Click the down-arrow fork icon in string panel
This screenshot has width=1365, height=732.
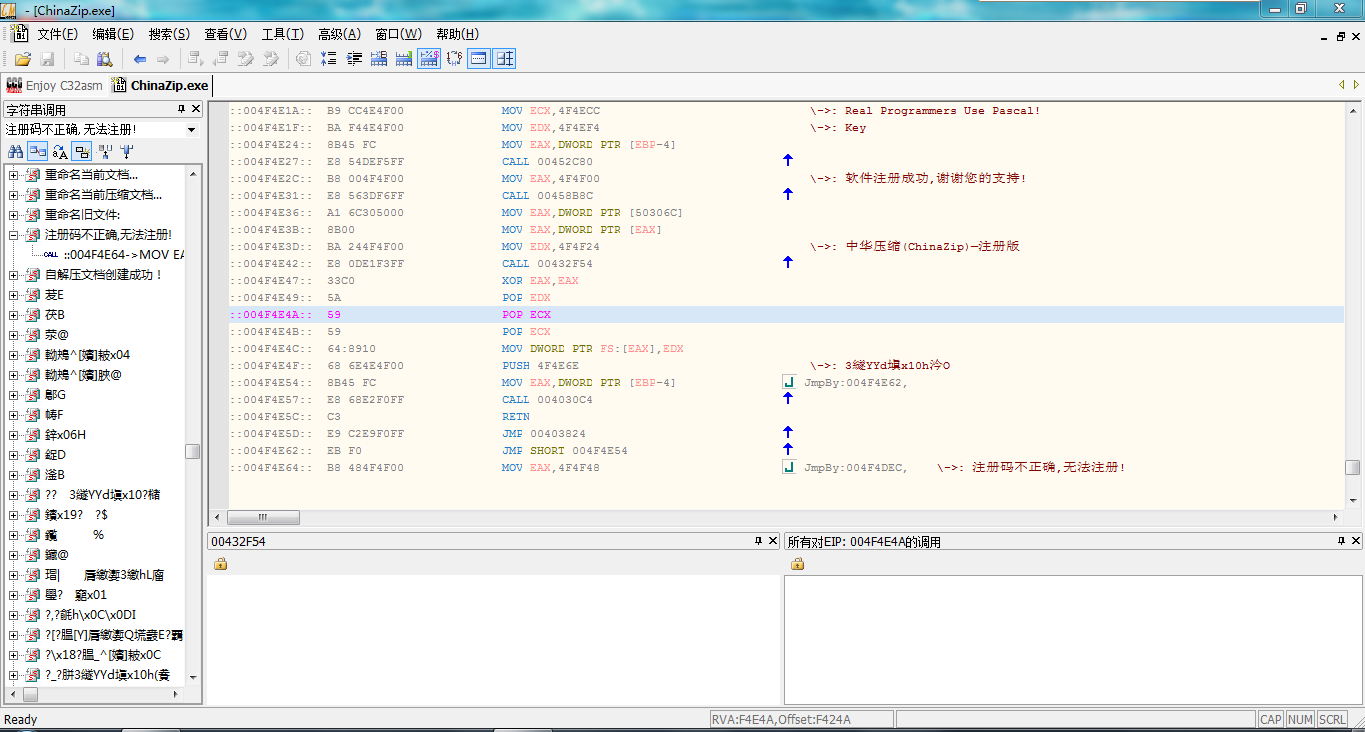tap(127, 152)
